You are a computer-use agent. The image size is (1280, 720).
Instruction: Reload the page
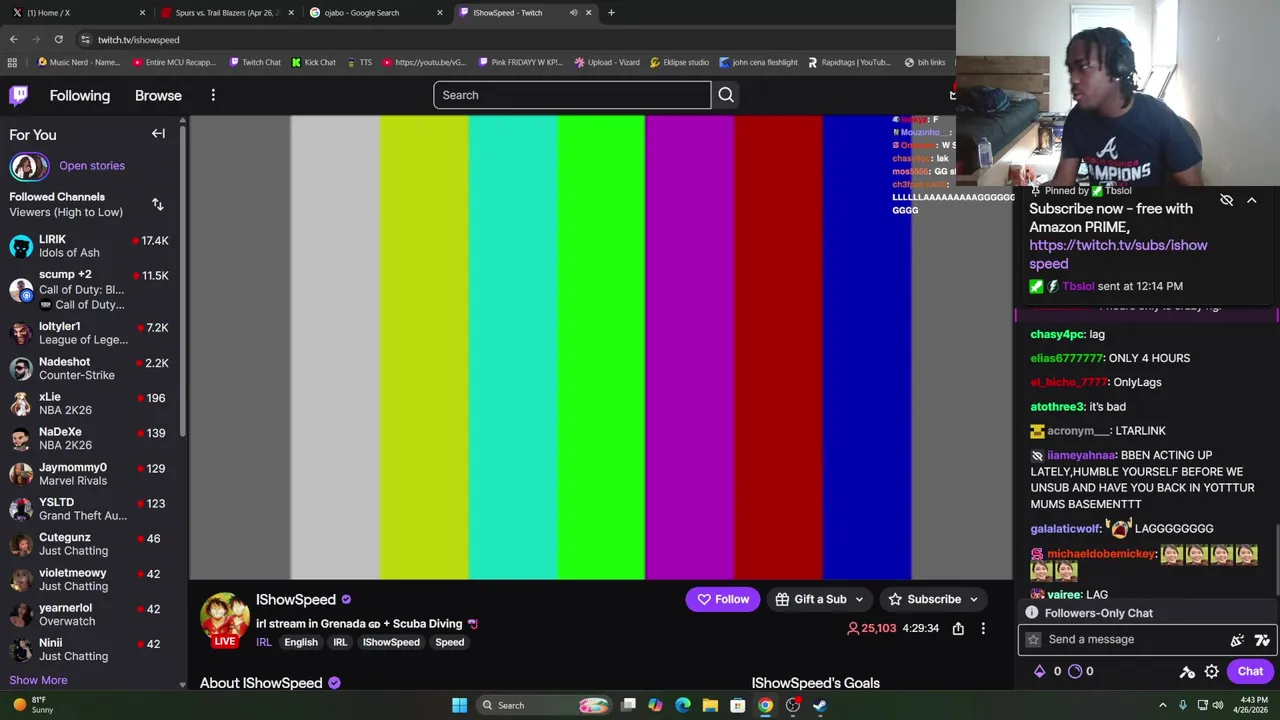click(59, 39)
